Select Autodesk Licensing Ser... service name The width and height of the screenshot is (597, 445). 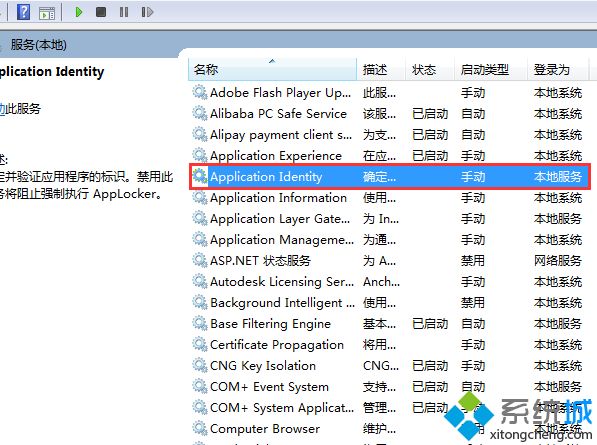(282, 281)
